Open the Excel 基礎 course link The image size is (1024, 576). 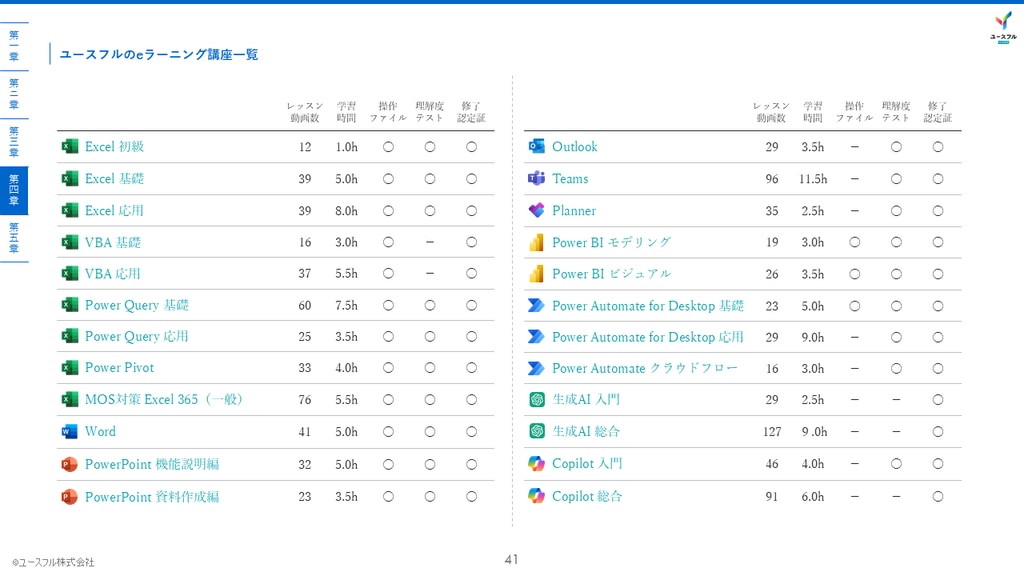[114, 179]
